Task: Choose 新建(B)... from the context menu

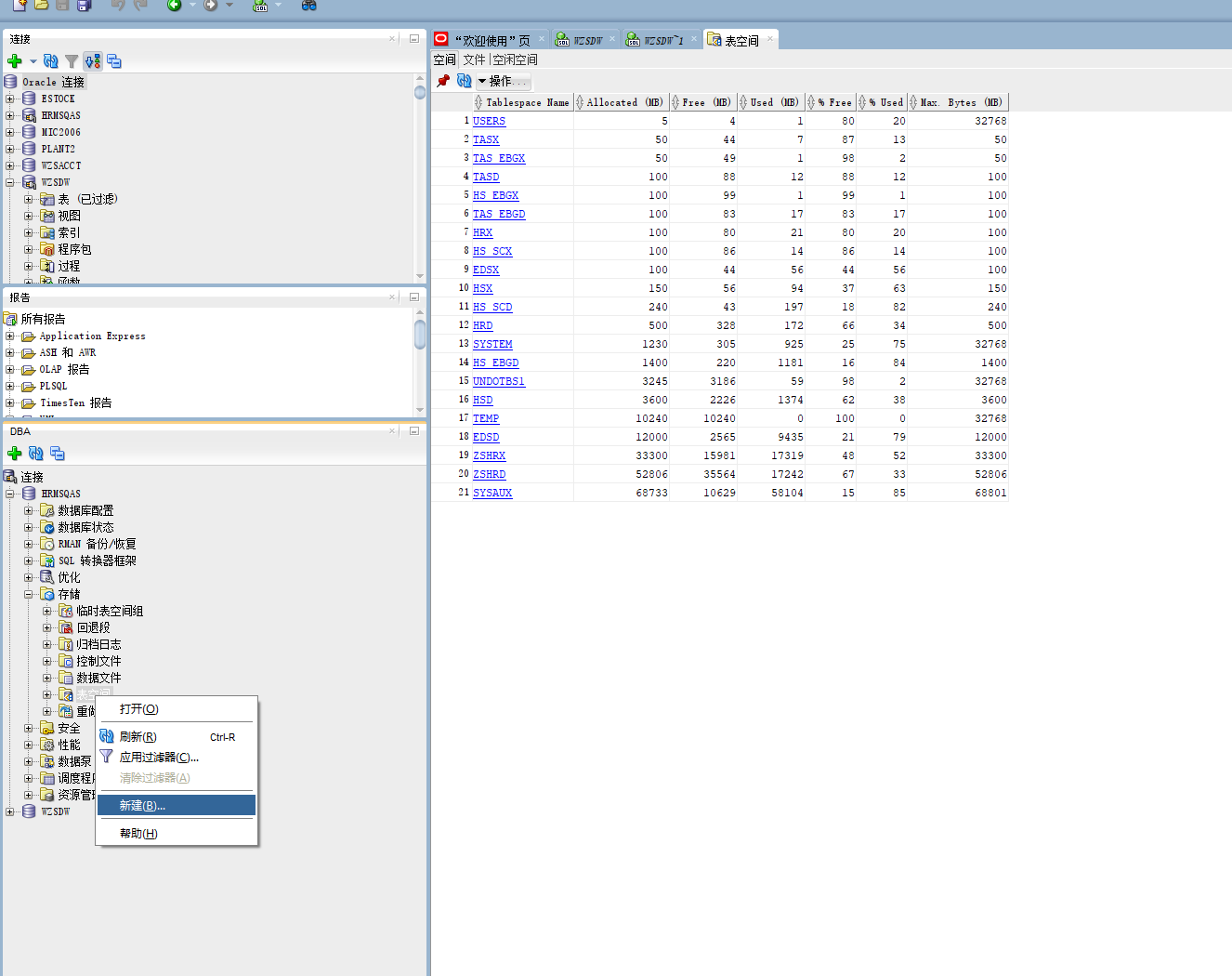Action: point(142,806)
